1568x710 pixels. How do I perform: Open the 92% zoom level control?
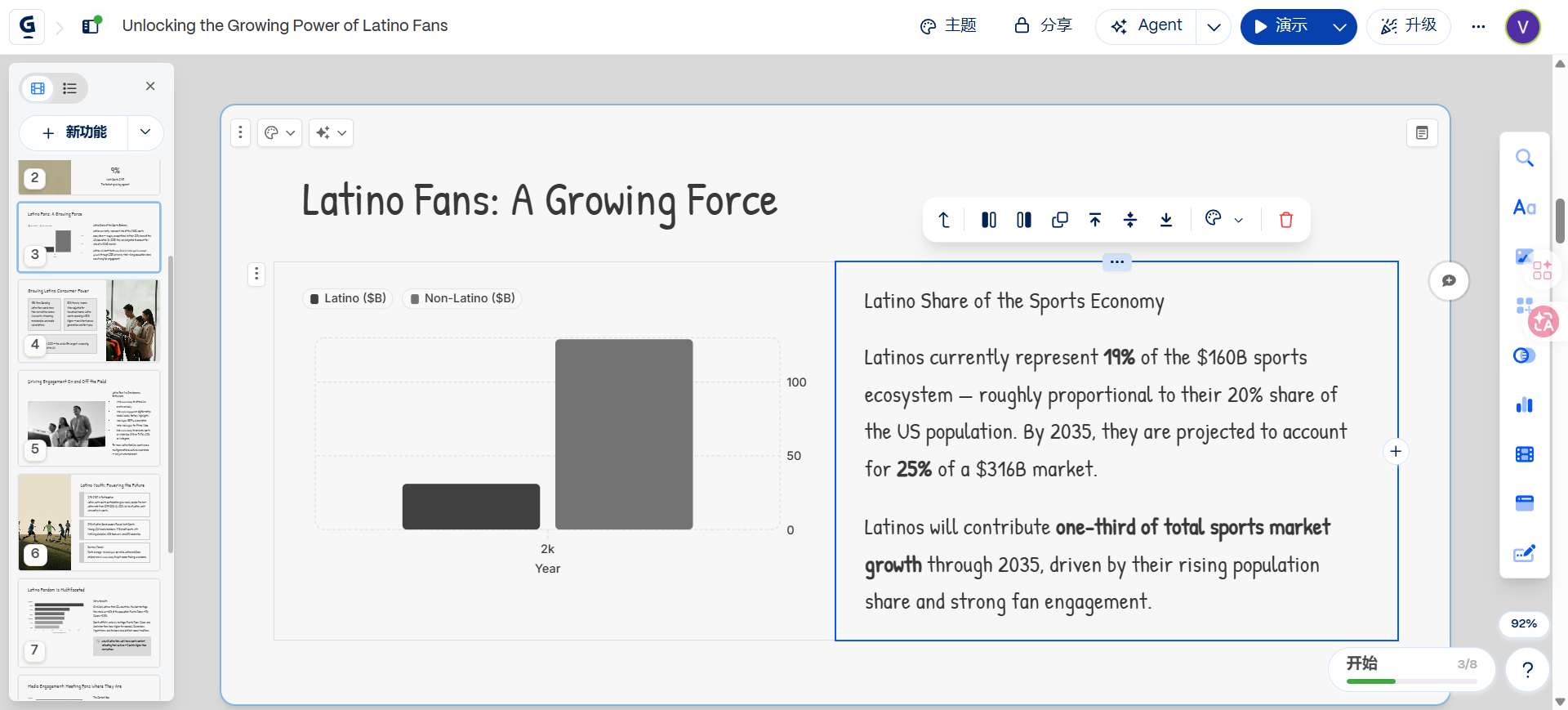(1524, 623)
